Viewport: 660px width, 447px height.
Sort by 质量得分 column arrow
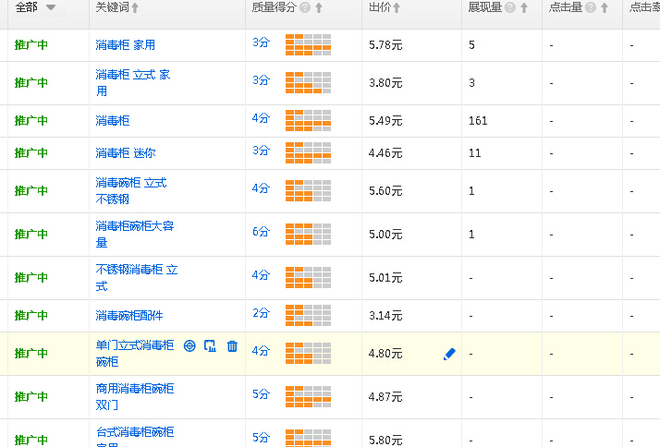pos(319,8)
